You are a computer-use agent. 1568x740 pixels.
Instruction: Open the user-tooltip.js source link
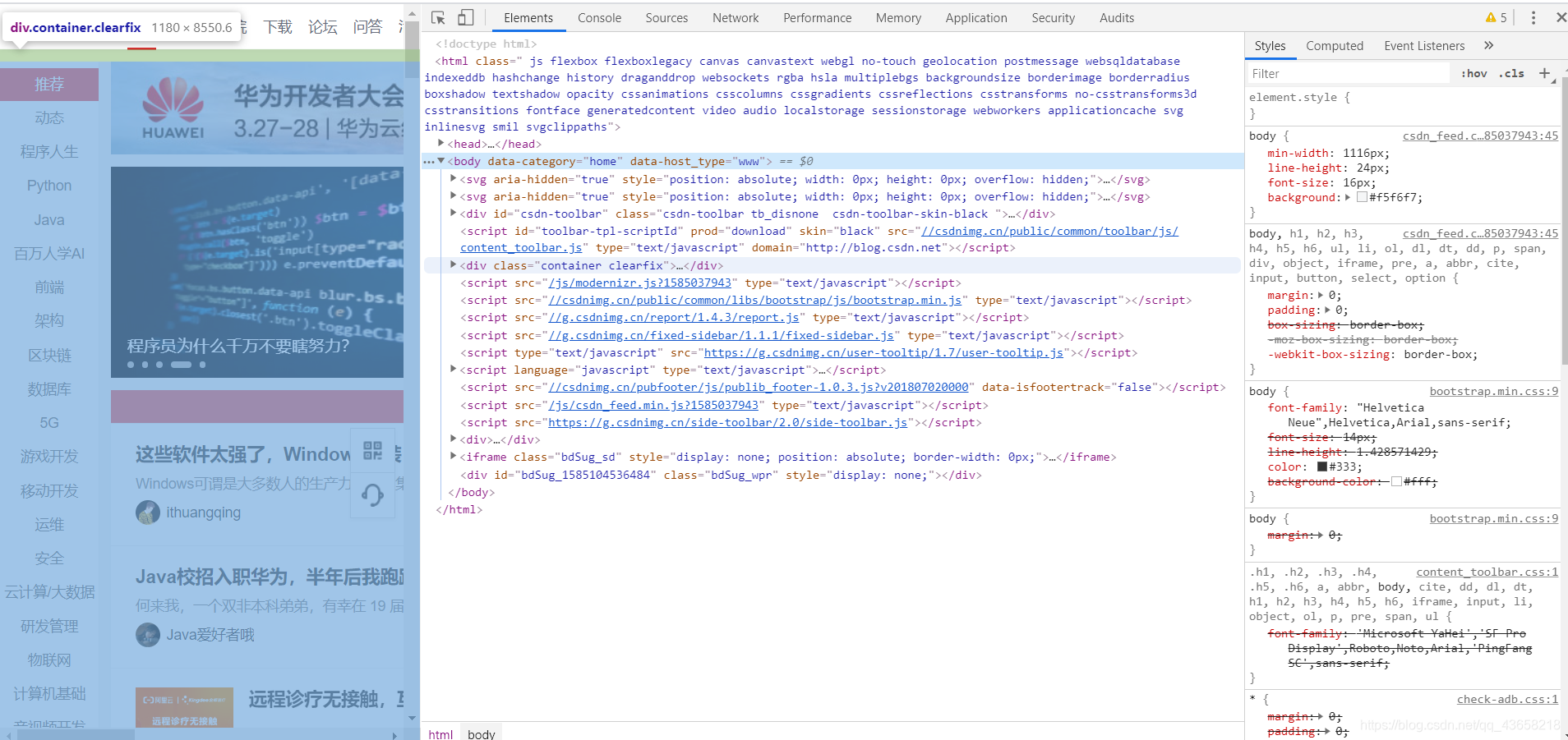click(883, 353)
